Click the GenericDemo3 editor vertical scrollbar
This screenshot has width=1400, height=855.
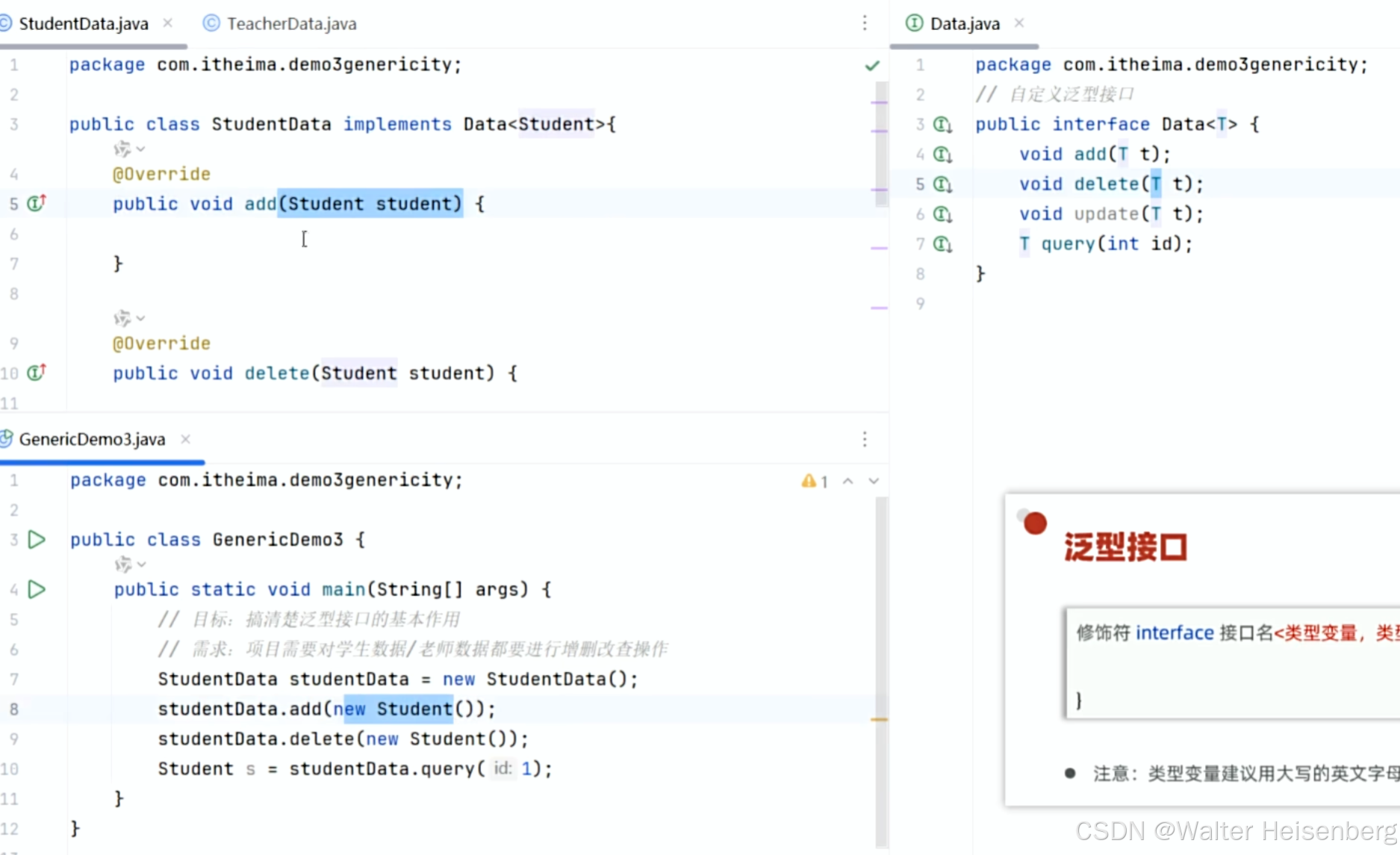tap(881, 672)
